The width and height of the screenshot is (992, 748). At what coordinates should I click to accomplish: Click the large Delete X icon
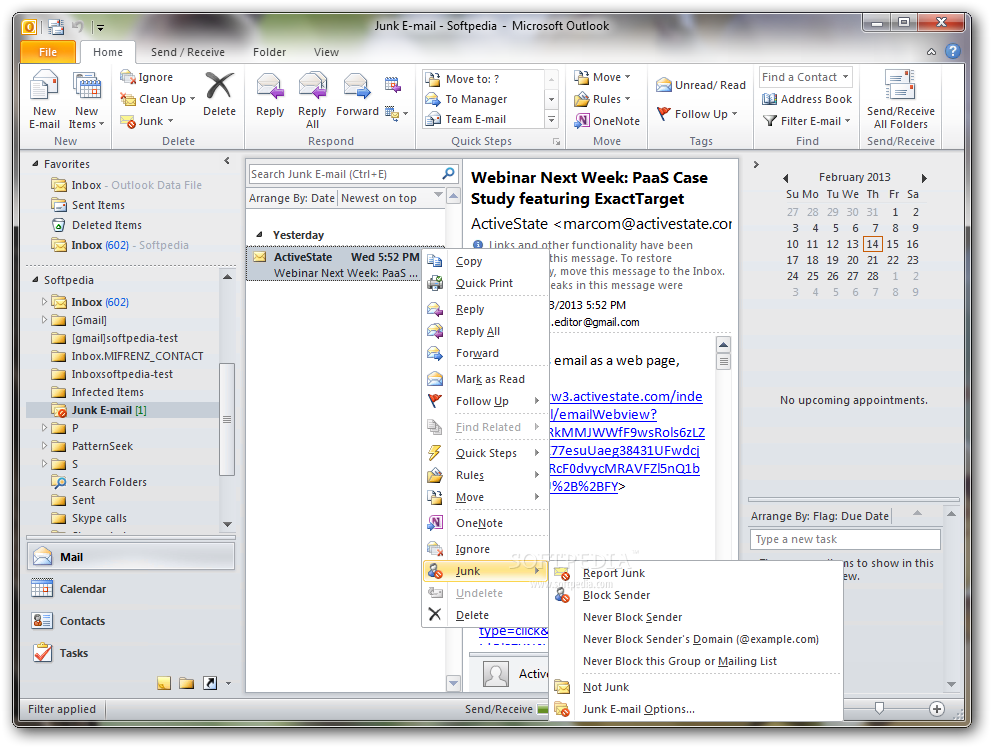[x=220, y=85]
